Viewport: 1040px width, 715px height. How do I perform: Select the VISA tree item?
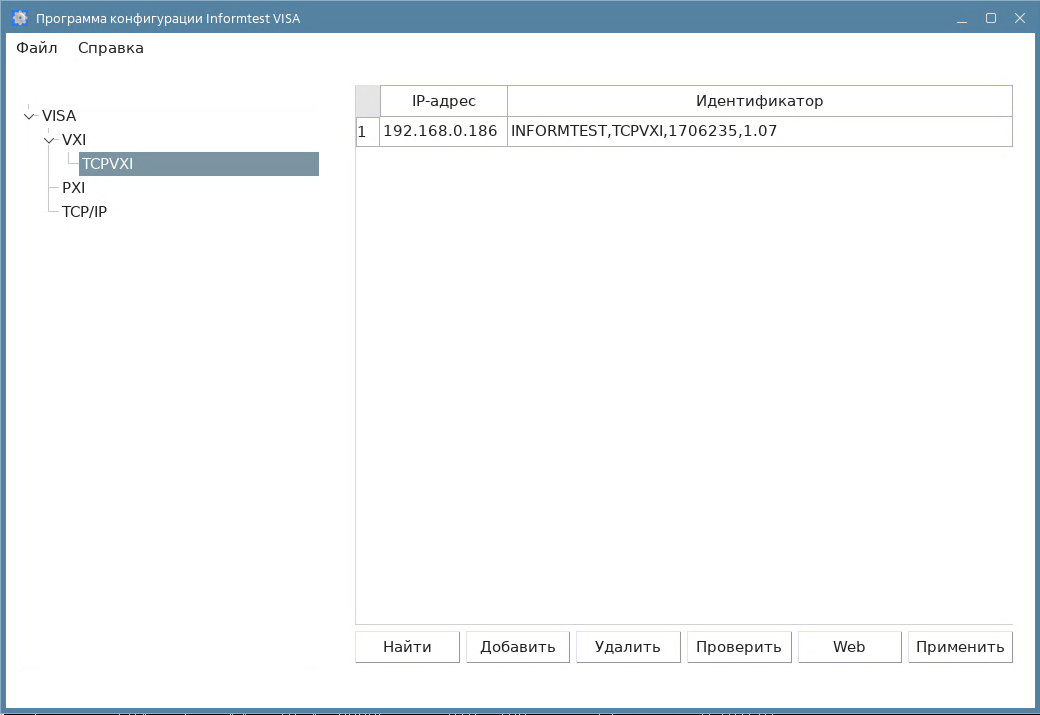(x=59, y=116)
